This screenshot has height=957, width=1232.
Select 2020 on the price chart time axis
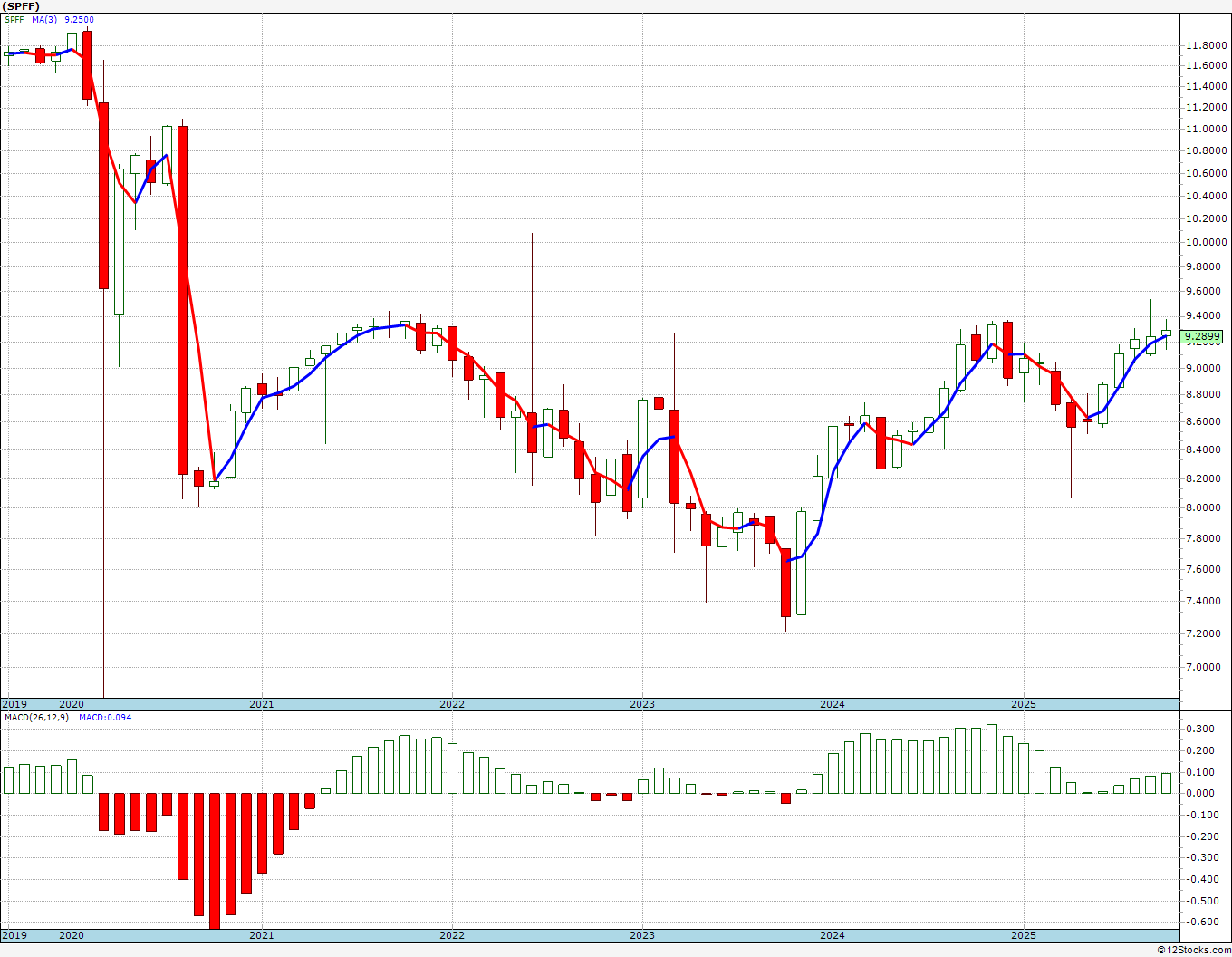click(72, 704)
